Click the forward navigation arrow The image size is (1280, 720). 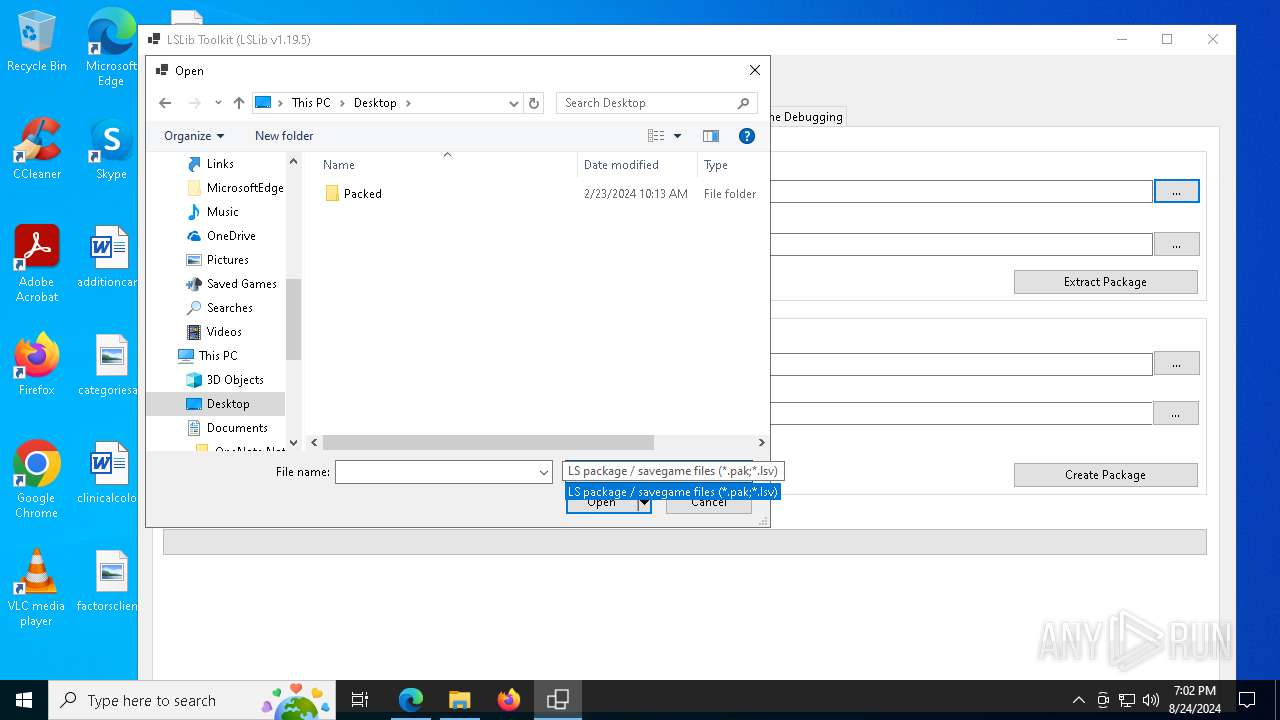[195, 103]
